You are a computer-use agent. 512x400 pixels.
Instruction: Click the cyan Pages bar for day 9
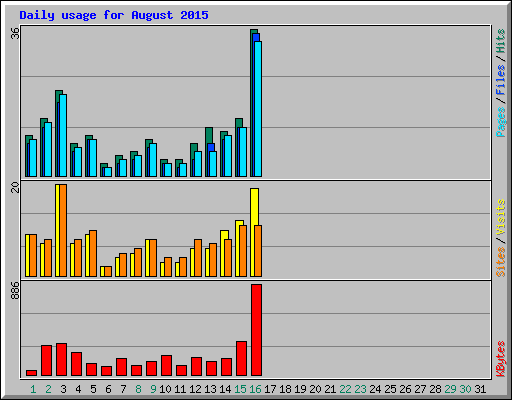pyautogui.click(x=153, y=160)
